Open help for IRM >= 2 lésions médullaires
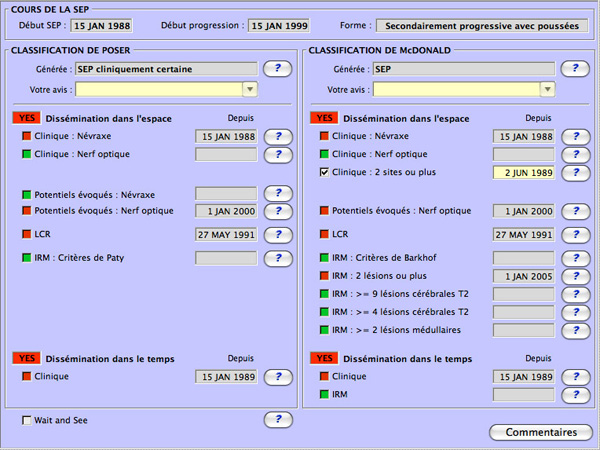Viewport: 600px width, 450px height. point(576,330)
